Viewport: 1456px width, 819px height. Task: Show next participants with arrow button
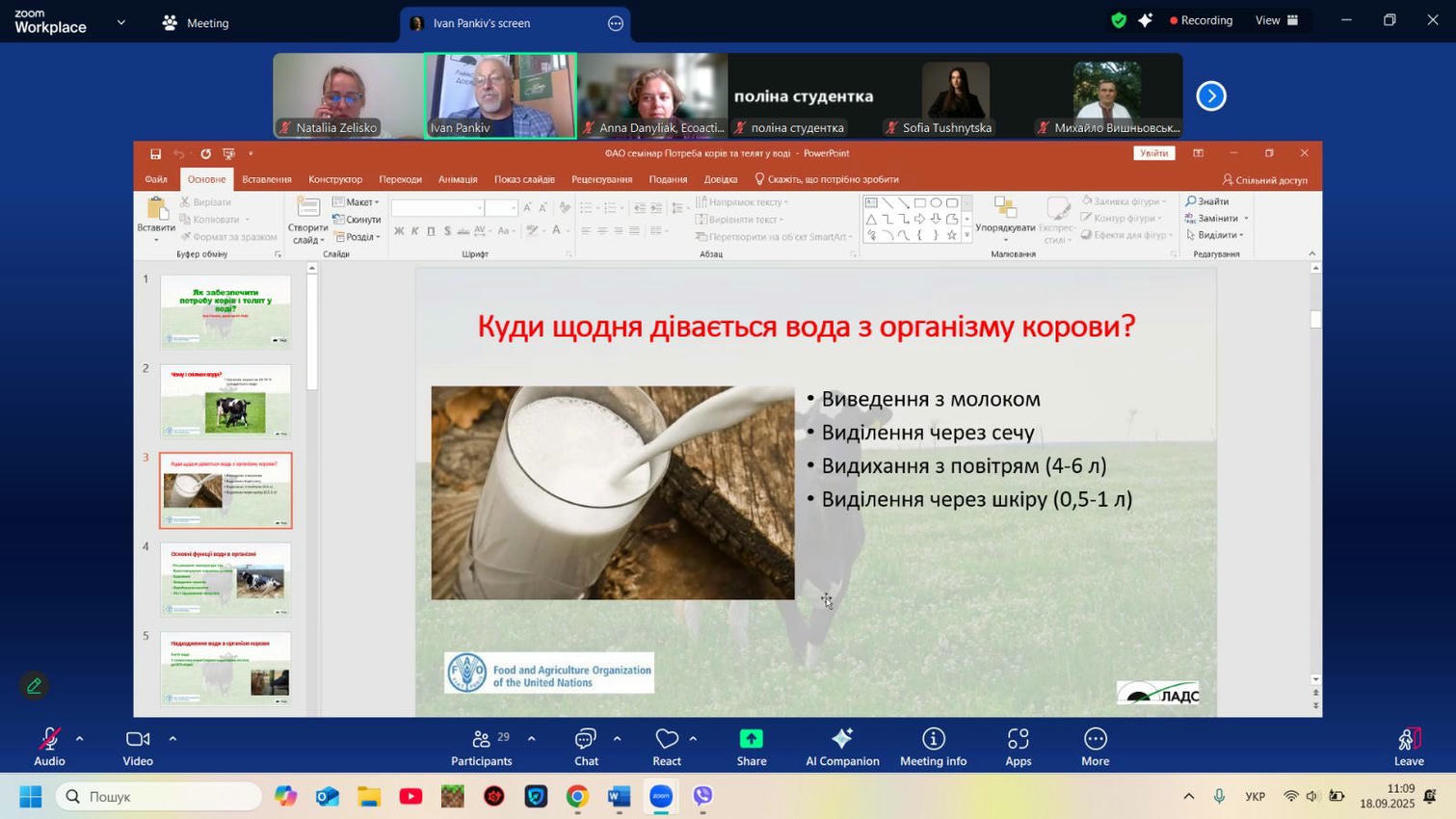coord(1211,96)
